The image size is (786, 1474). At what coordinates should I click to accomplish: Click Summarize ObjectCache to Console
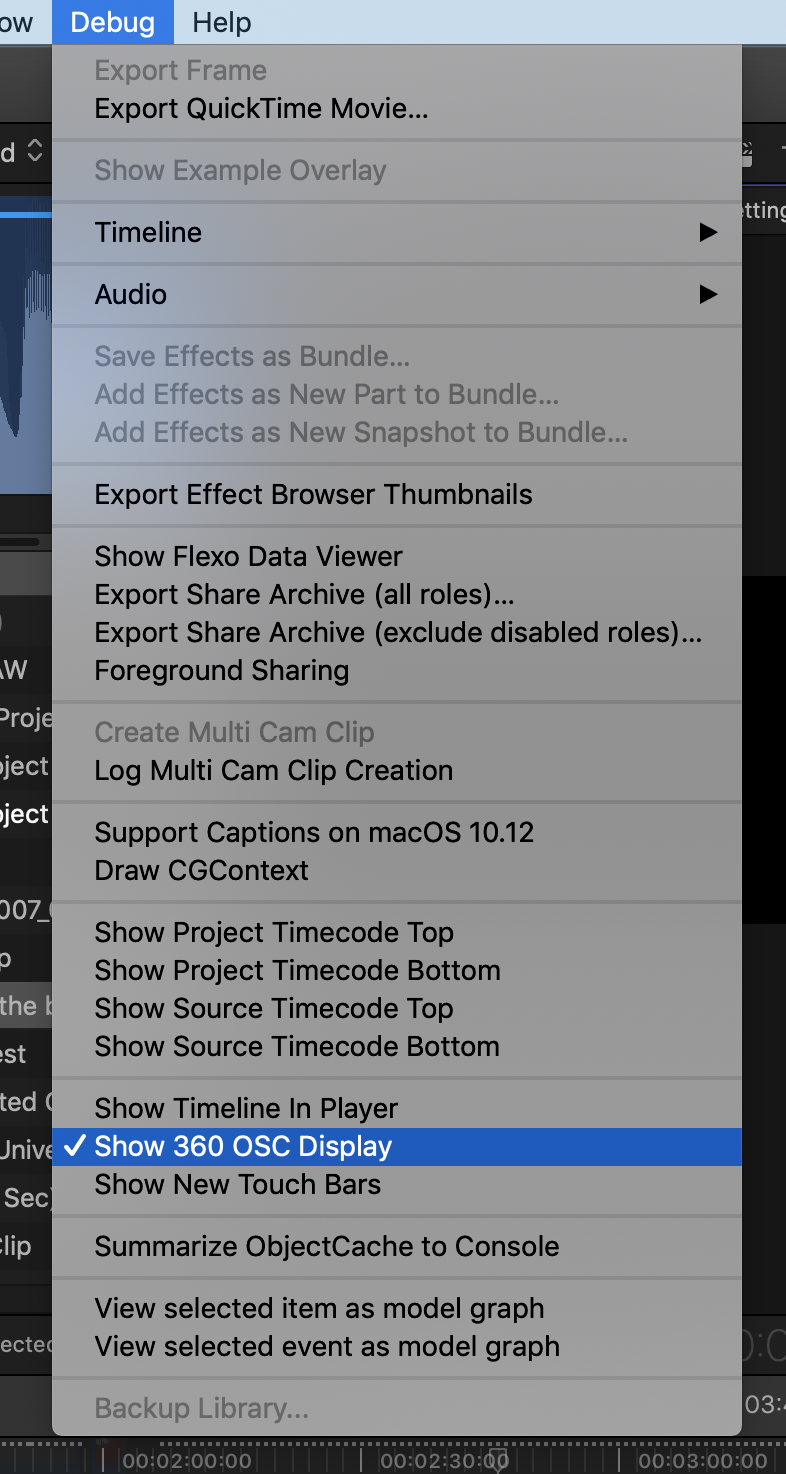point(326,1246)
